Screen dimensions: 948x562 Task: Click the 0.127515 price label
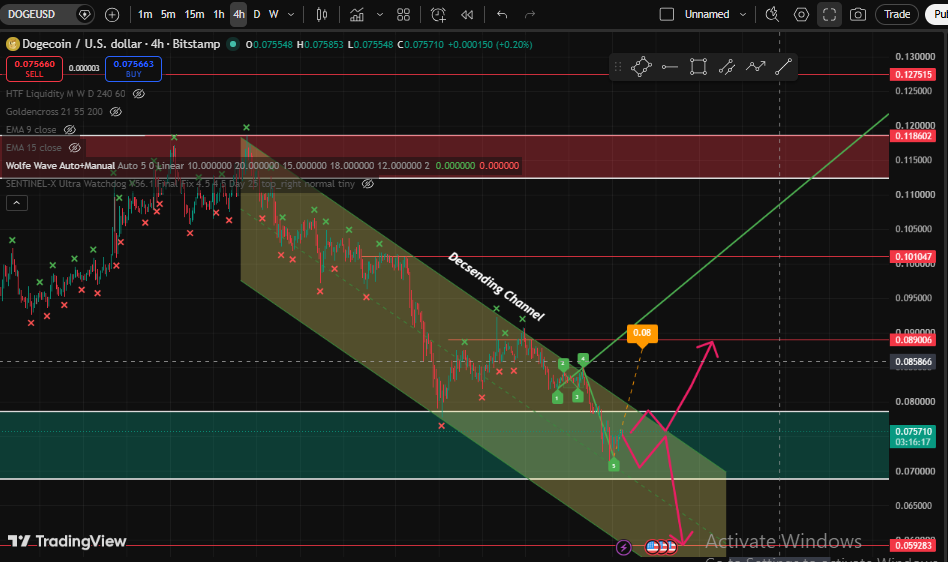pos(913,74)
